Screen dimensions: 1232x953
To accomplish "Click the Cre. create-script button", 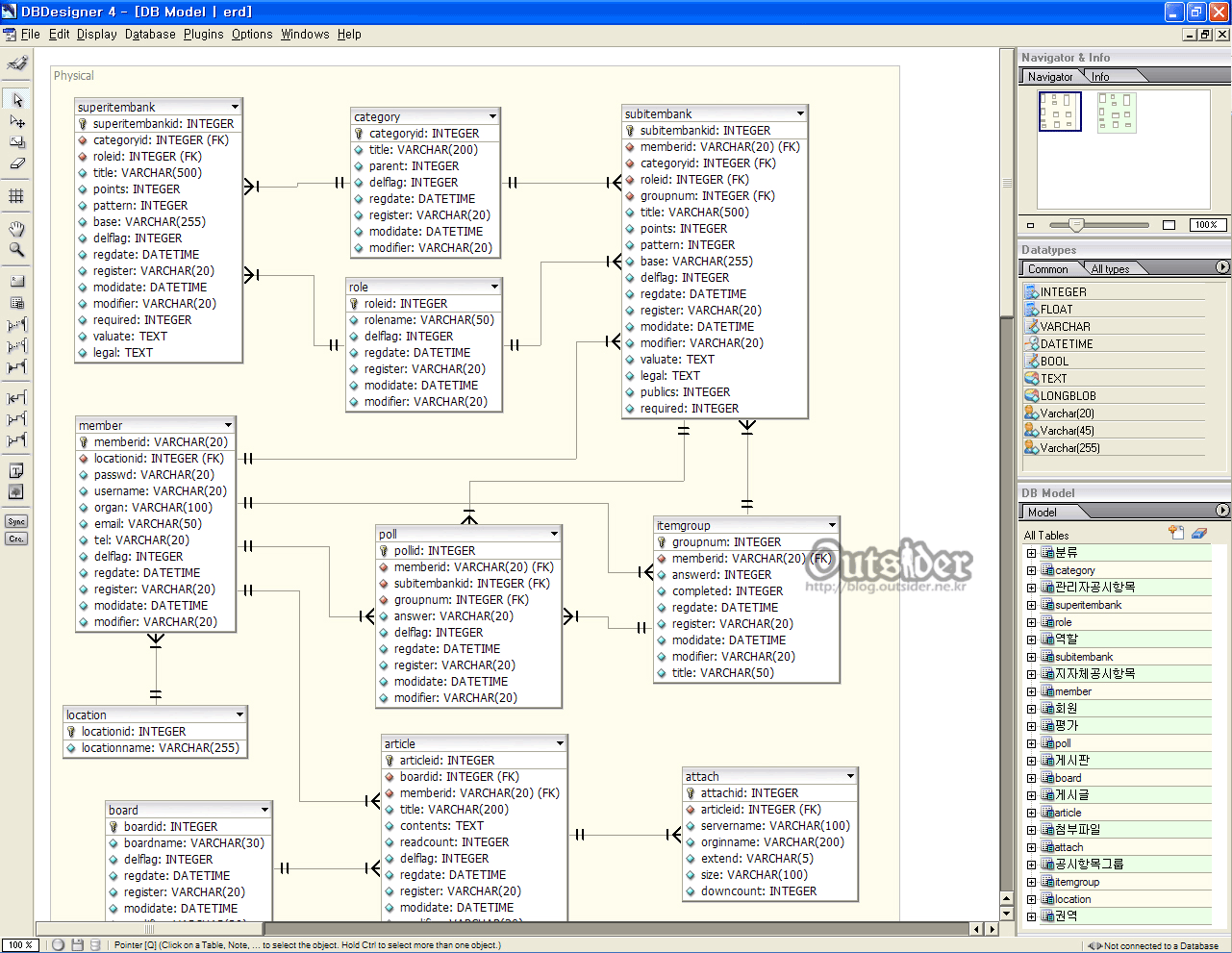I will pos(16,539).
